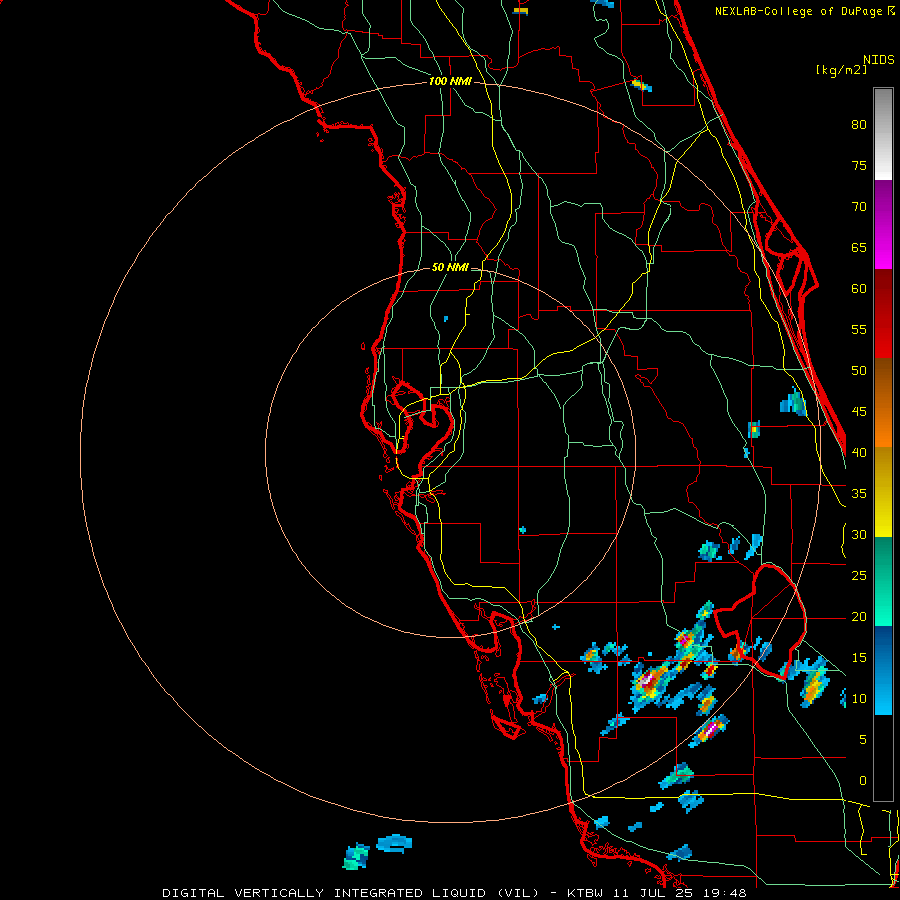Pick the brown-orange segment of the color bar
Viewport: 900px width, 900px height.
coord(883,403)
